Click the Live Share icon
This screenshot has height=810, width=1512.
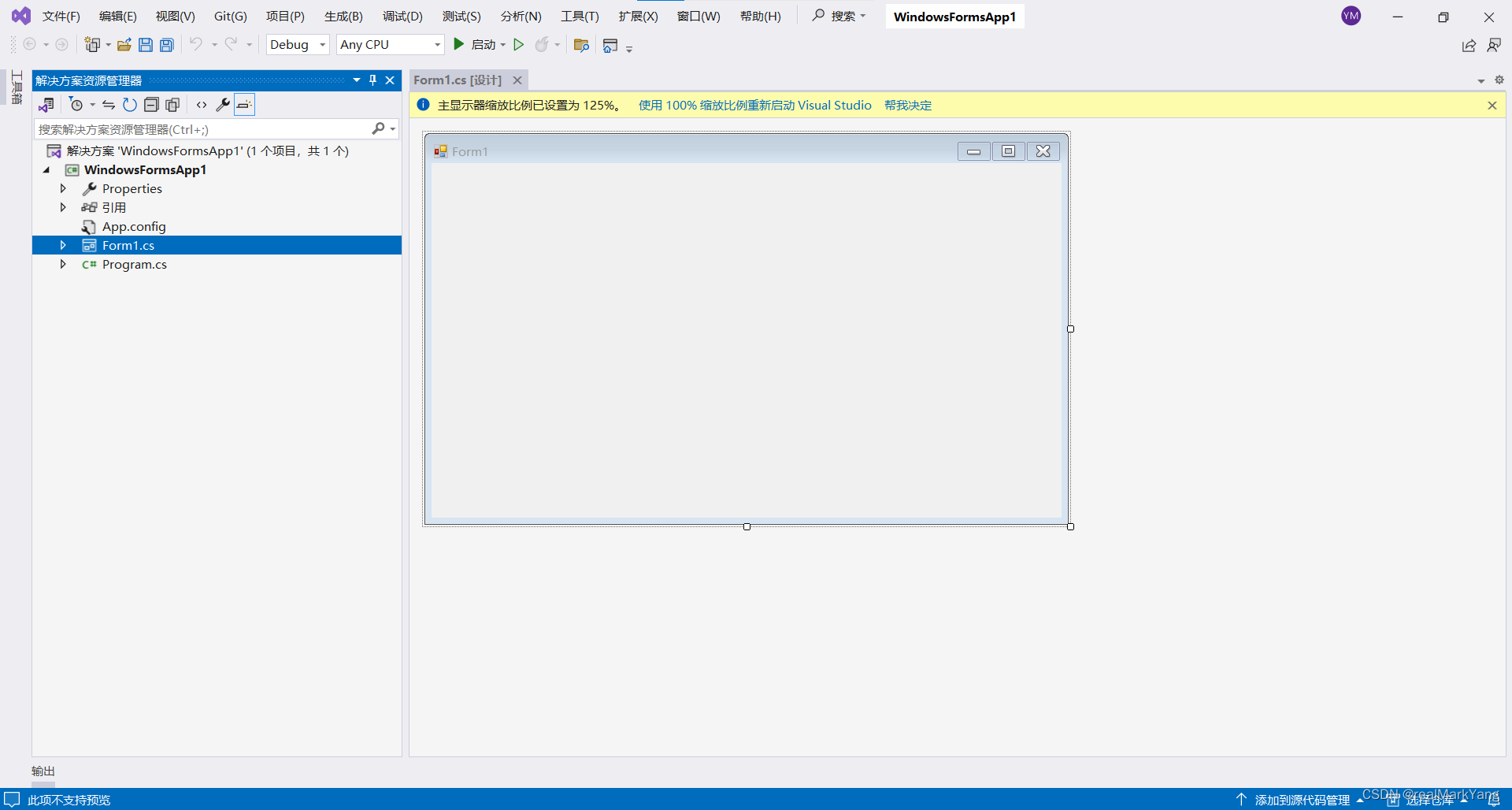(1469, 46)
